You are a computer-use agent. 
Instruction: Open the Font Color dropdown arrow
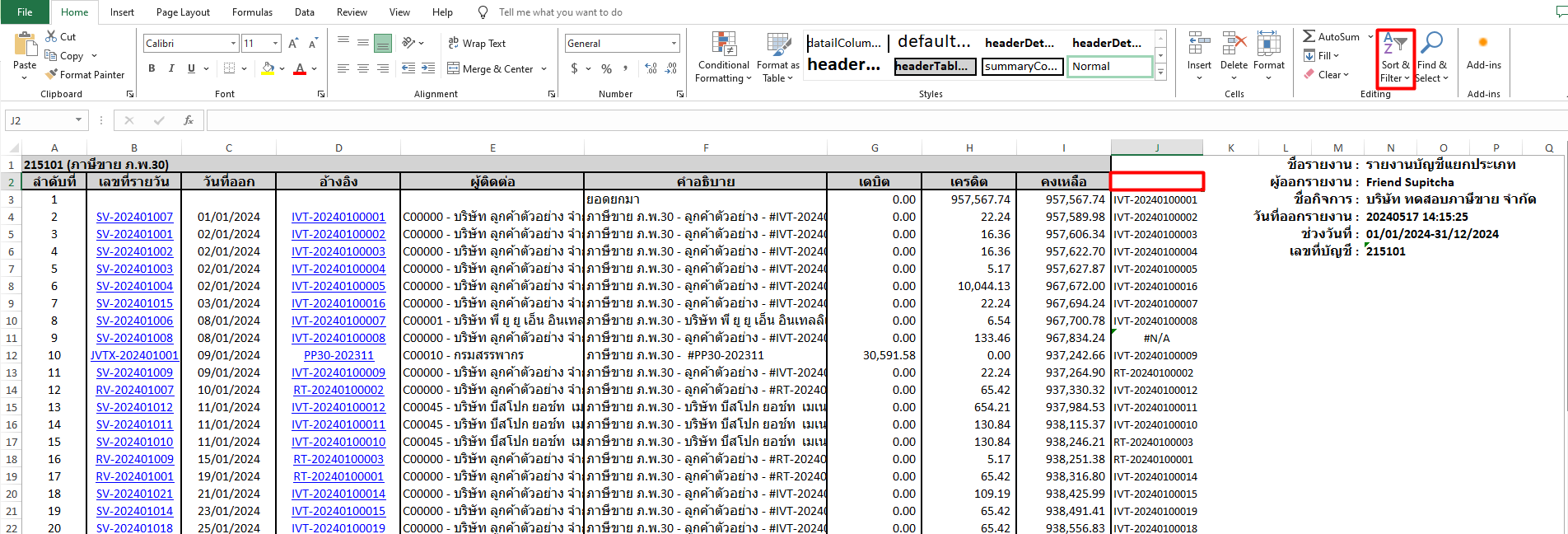(315, 69)
